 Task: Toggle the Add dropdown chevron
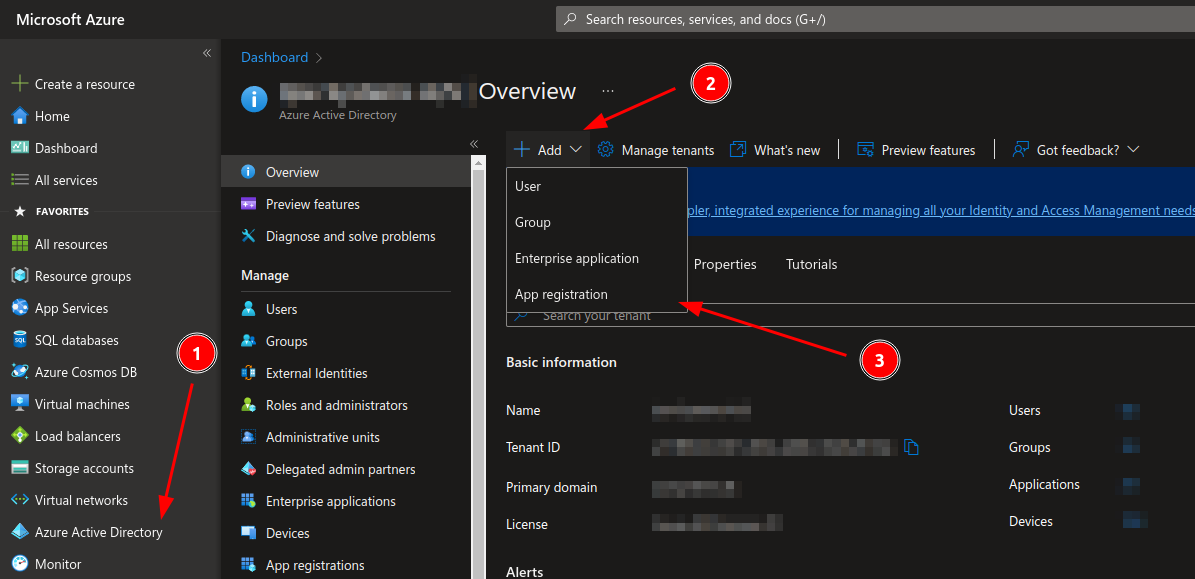576,150
